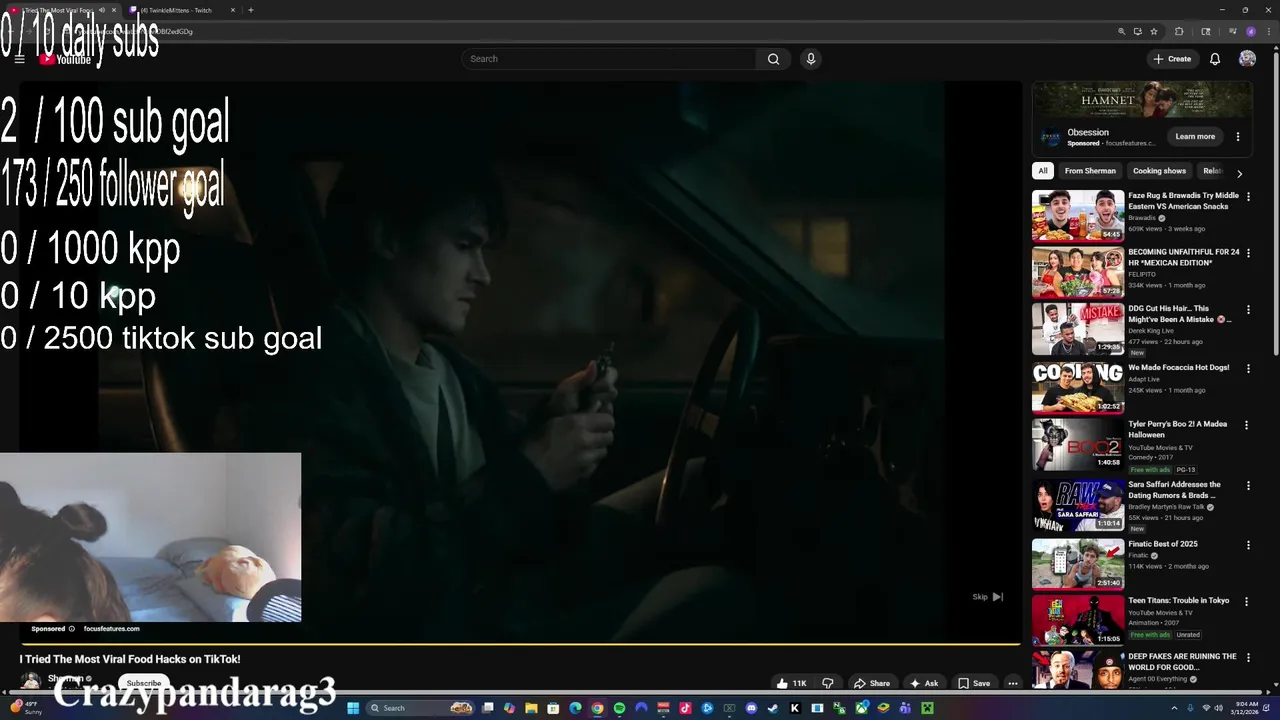Screen dimensions: 1280x720
Task: Start voice search with the microphone icon
Action: click(811, 59)
